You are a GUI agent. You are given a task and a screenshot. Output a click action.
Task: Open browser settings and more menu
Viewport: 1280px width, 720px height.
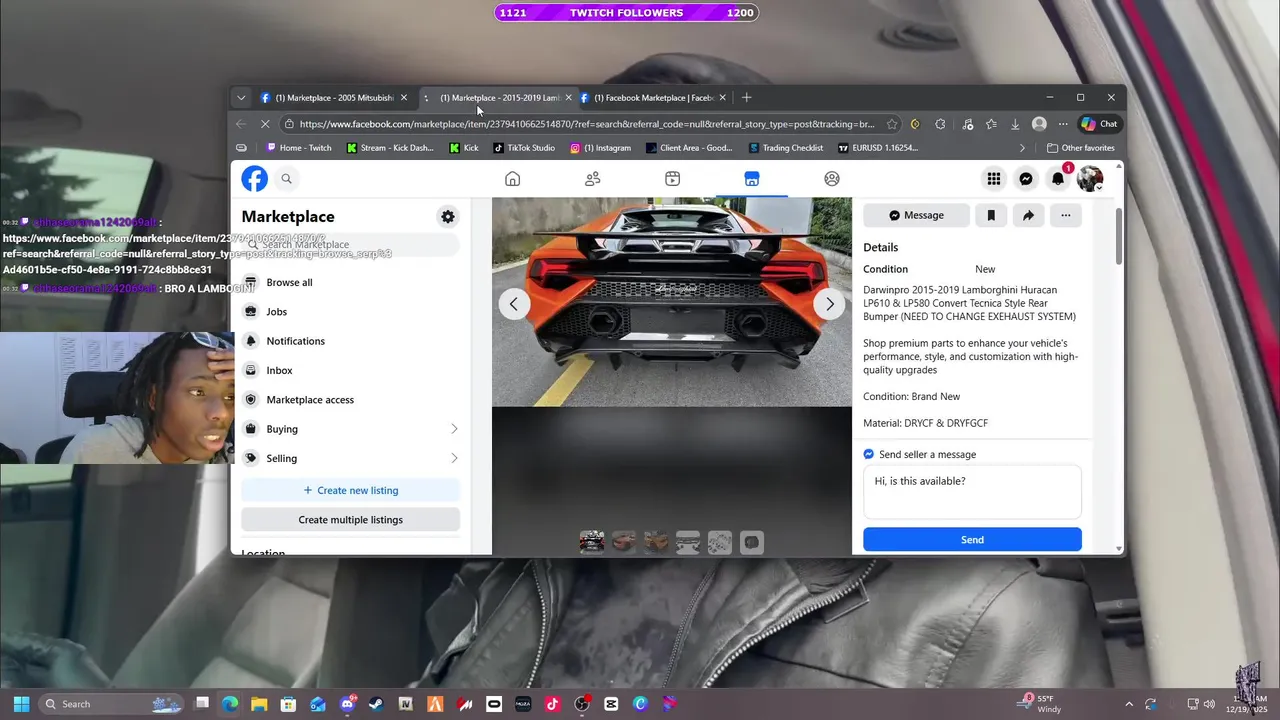click(x=1063, y=124)
